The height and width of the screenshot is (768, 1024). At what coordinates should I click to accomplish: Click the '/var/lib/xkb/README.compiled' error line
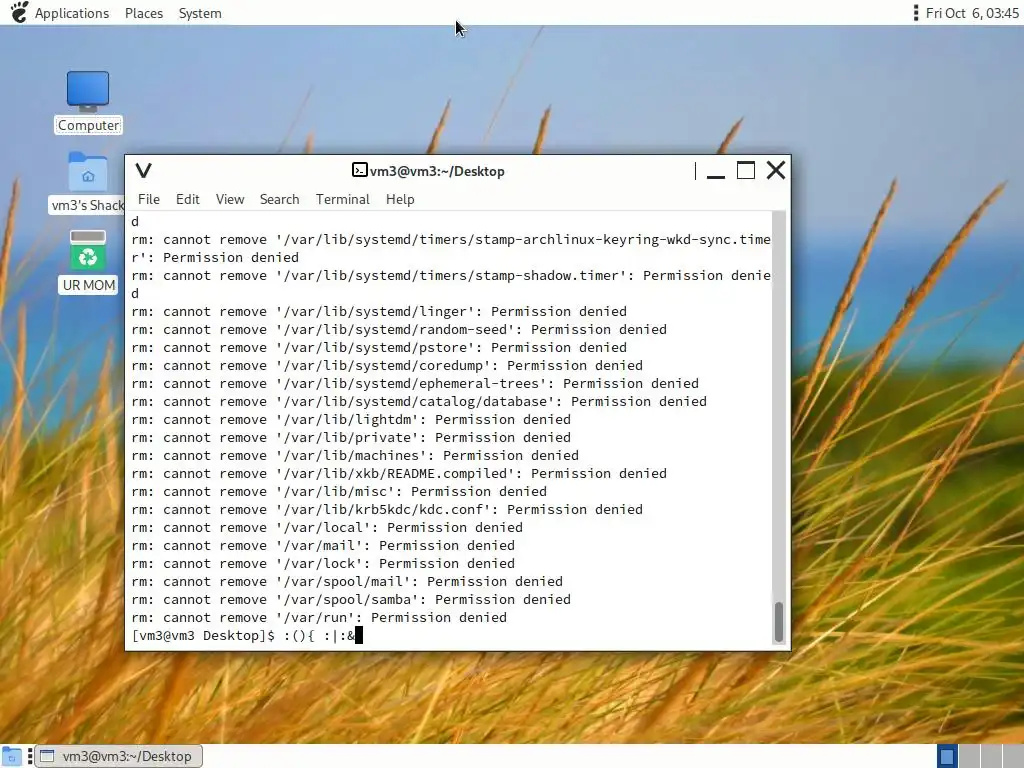[x=399, y=473]
